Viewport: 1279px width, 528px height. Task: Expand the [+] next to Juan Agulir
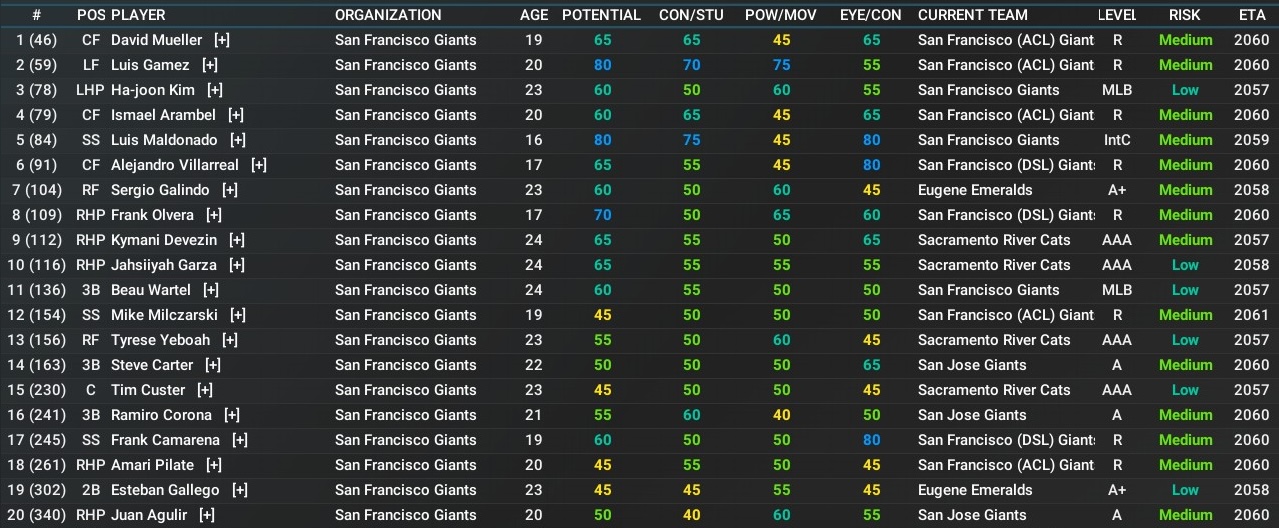coord(207,515)
